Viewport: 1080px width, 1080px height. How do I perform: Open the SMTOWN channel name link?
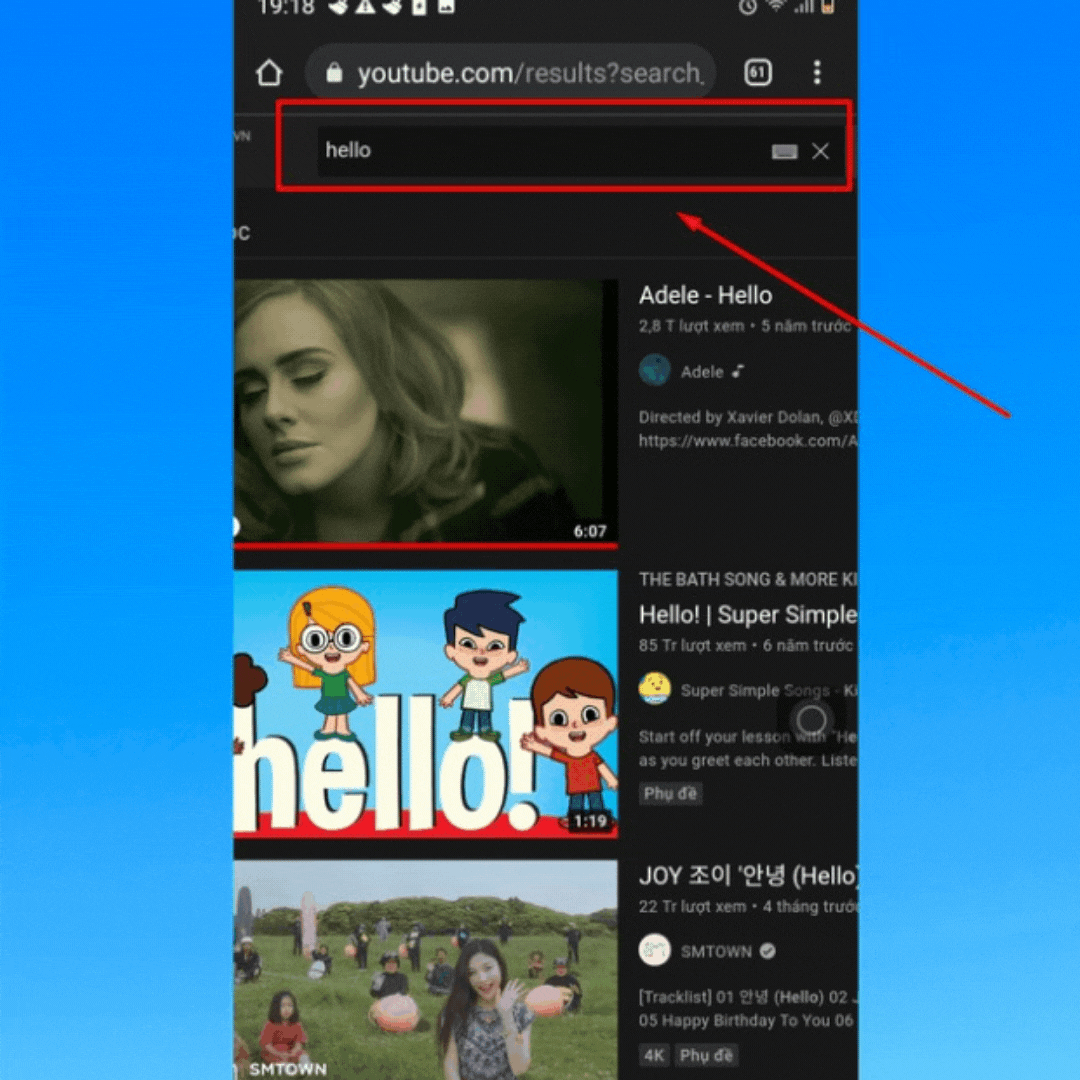click(x=716, y=951)
